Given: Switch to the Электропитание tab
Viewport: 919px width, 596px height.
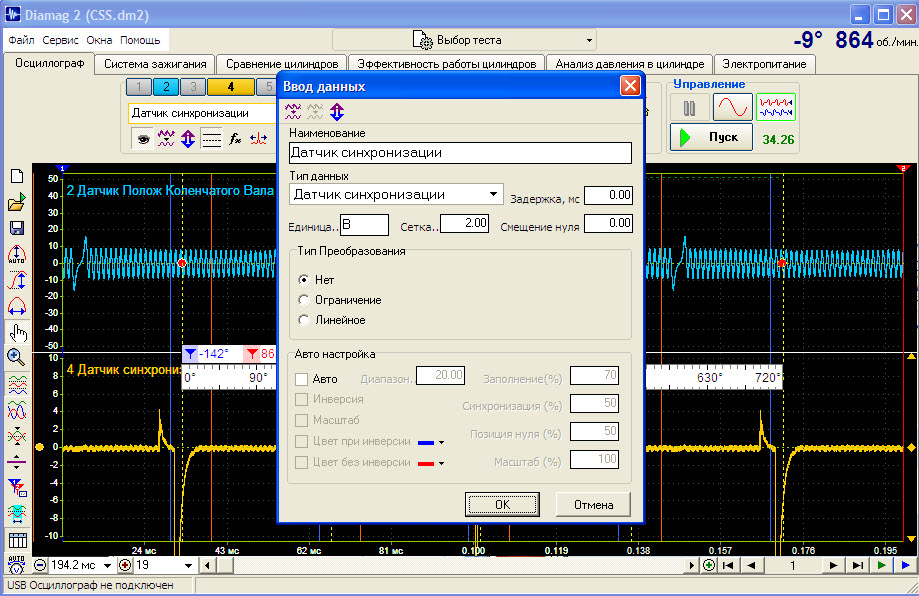Looking at the screenshot, I should 764,64.
